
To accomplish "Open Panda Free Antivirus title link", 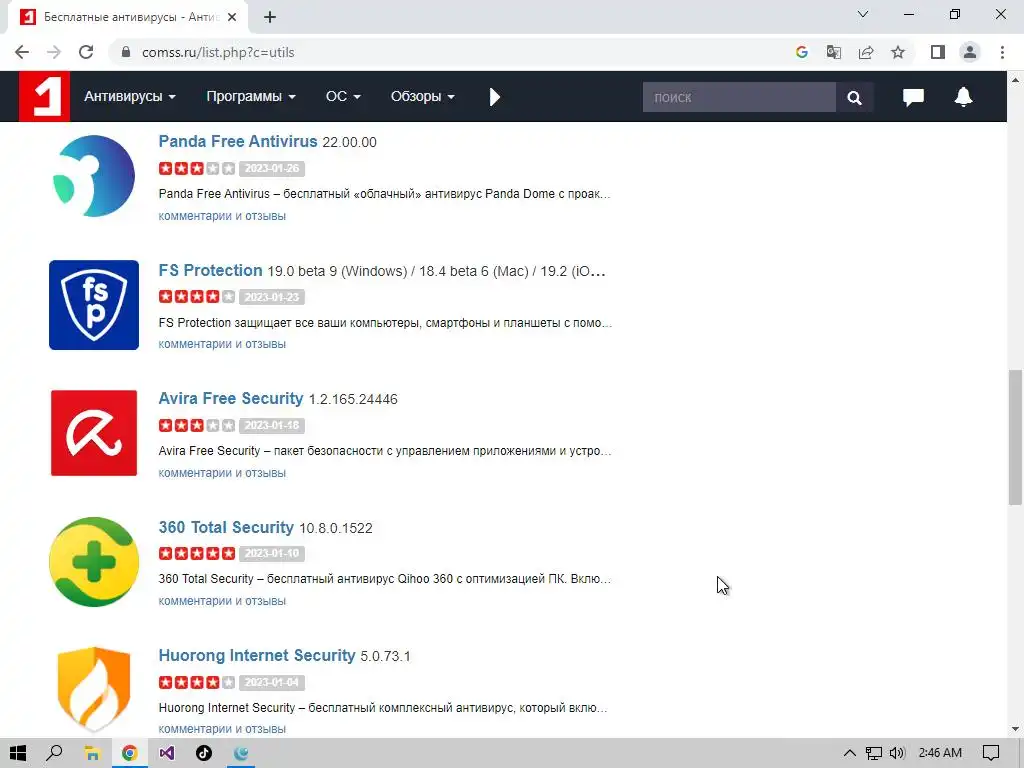I will 238,141.
